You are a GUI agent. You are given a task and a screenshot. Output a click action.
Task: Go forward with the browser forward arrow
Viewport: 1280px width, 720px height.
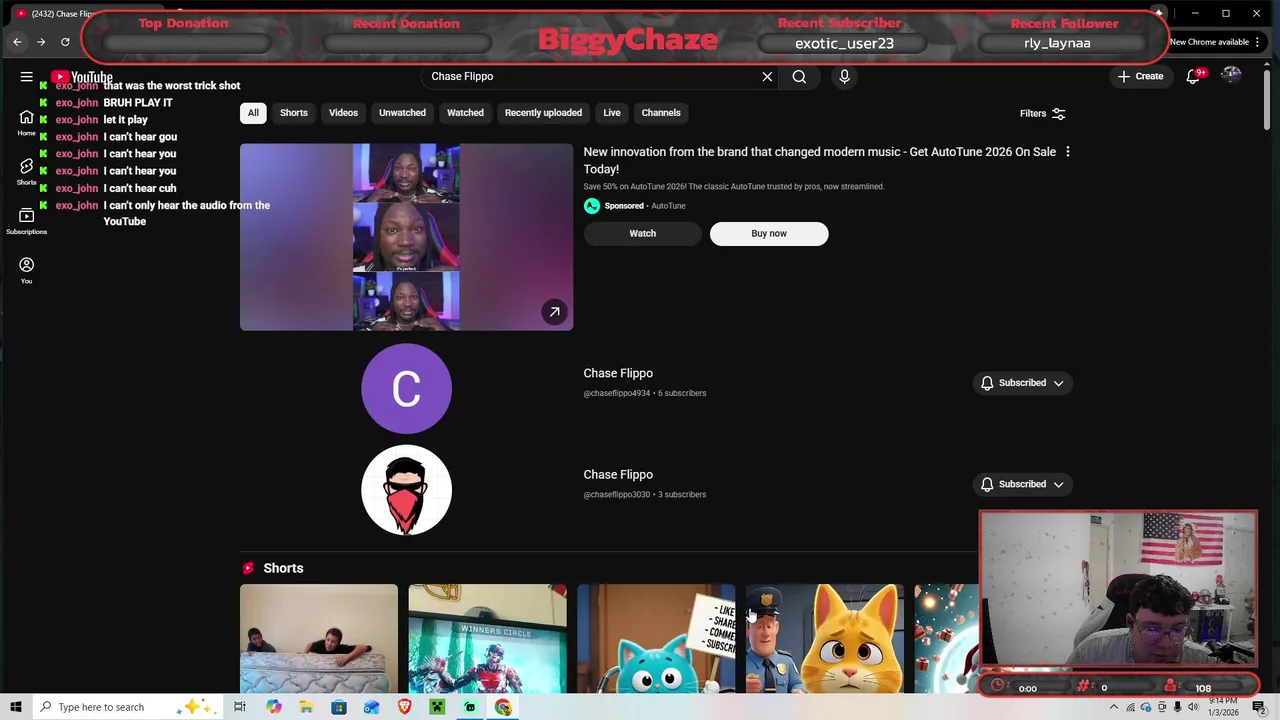click(41, 42)
